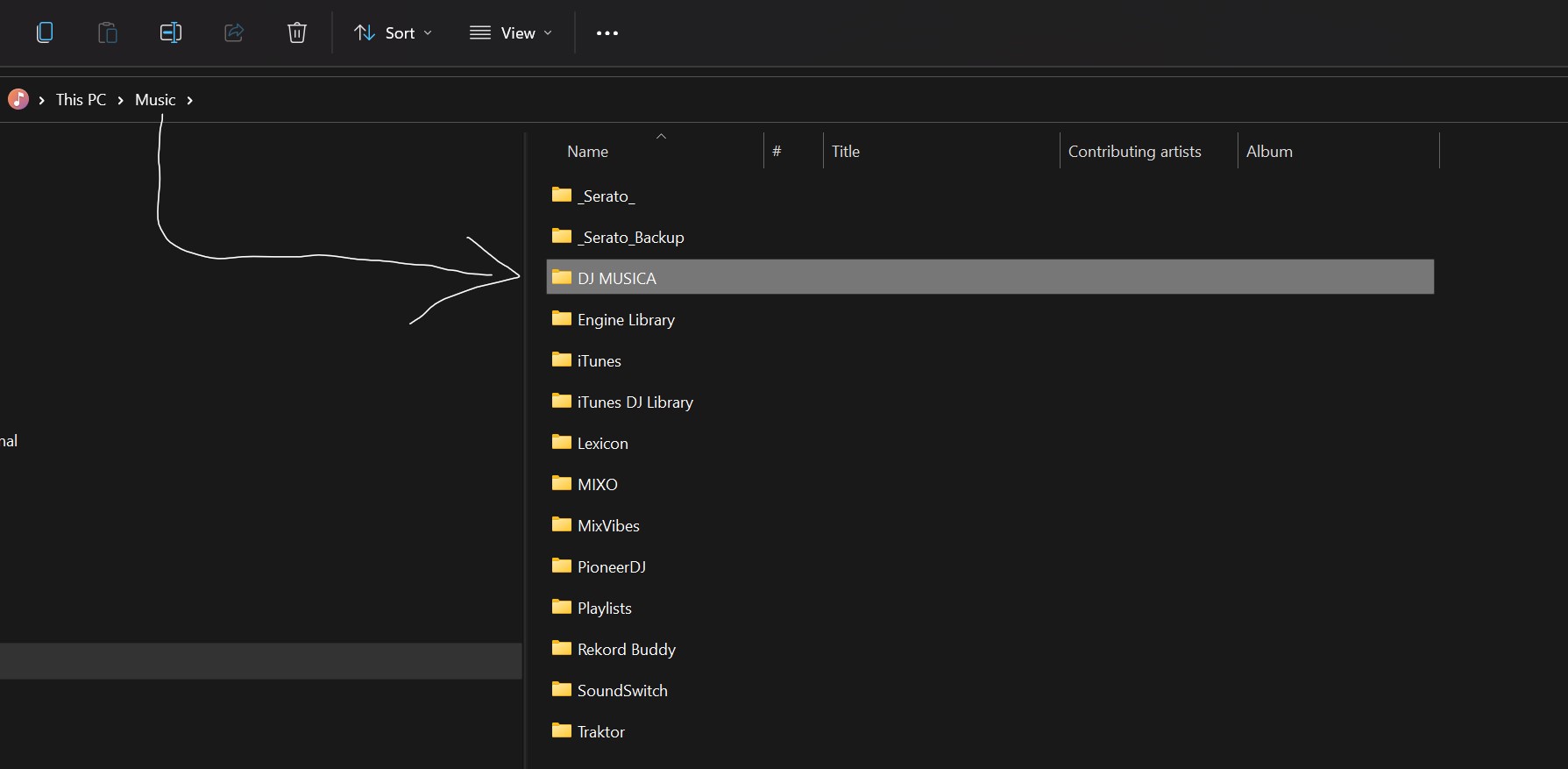
Task: Select the DJ MUSICA folder icon
Action: pyautogui.click(x=562, y=277)
